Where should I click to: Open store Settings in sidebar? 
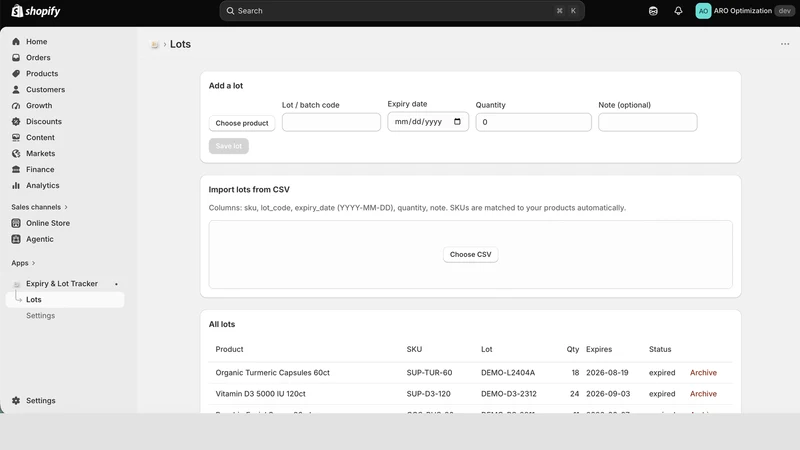(40, 401)
